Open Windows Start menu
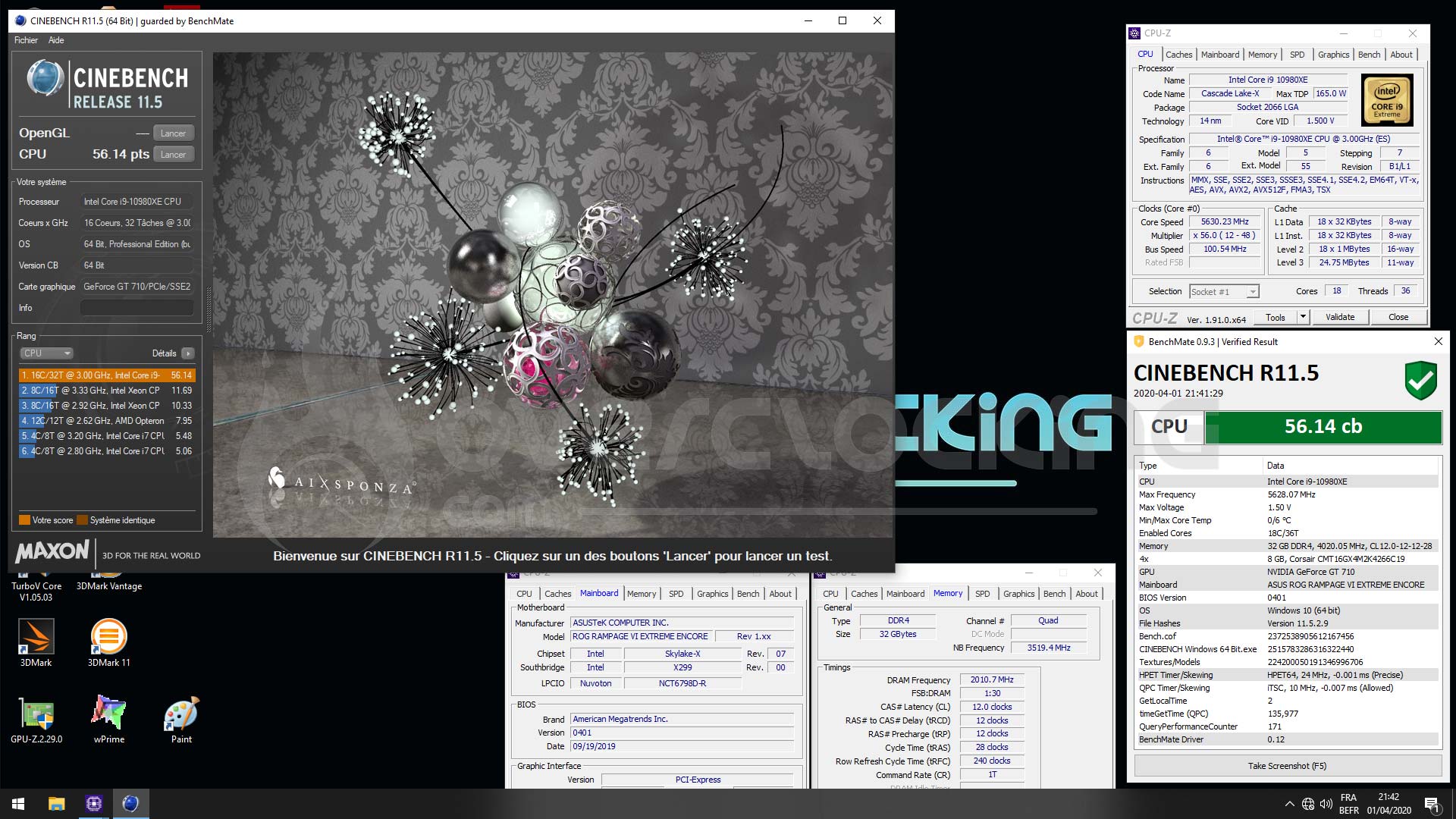The width and height of the screenshot is (1456, 819). coord(18,804)
